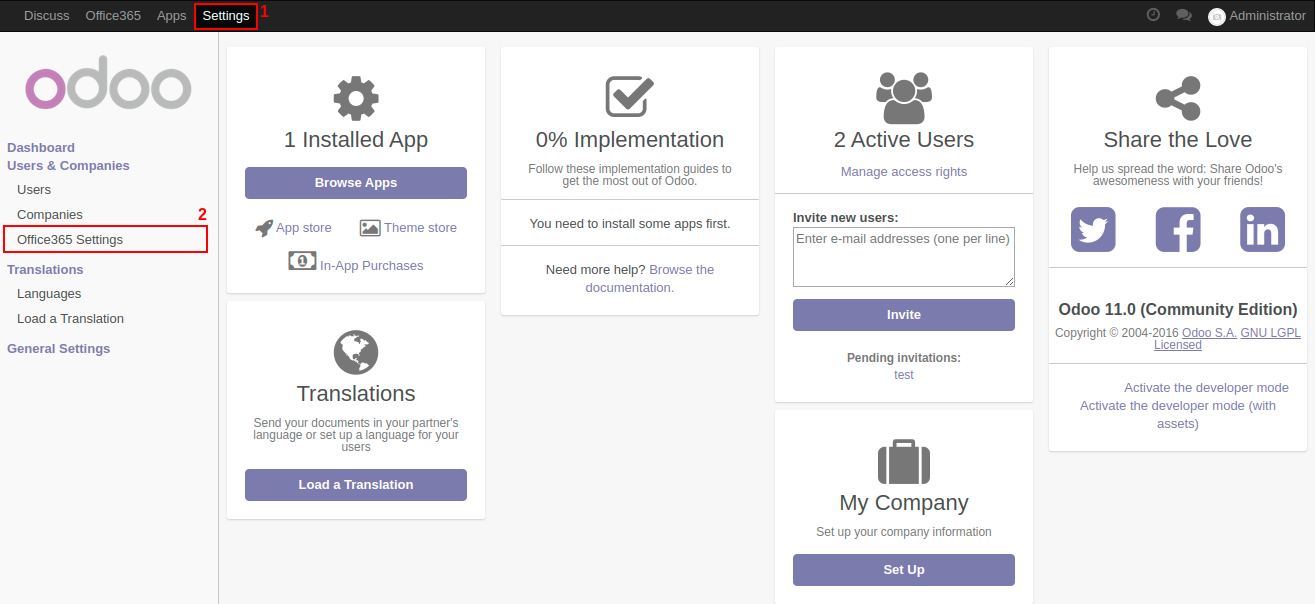
Task: Open the In-App Purchases link
Action: tap(371, 266)
